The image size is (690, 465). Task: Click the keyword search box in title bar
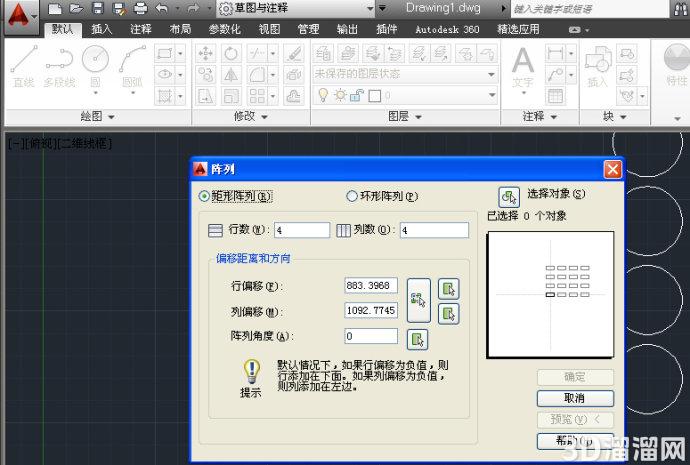590,9
